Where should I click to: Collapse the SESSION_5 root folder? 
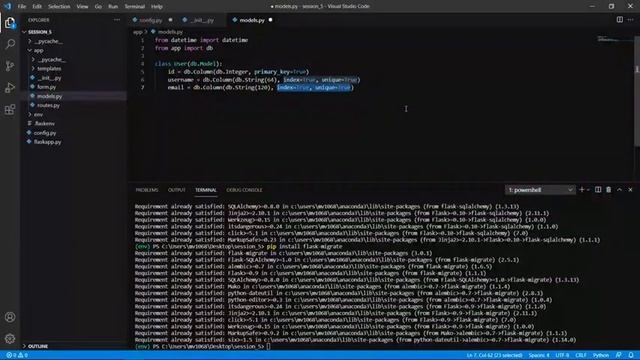coord(40,32)
